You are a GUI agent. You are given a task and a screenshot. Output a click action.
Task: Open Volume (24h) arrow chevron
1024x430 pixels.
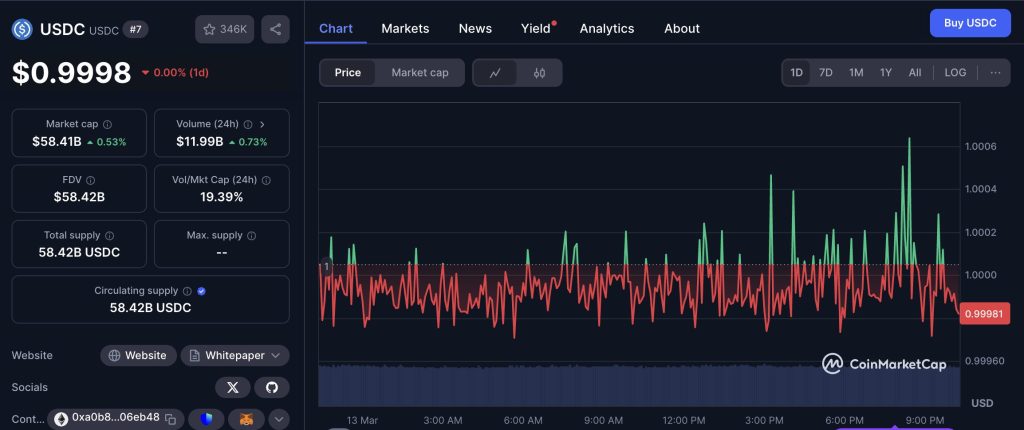(263, 124)
